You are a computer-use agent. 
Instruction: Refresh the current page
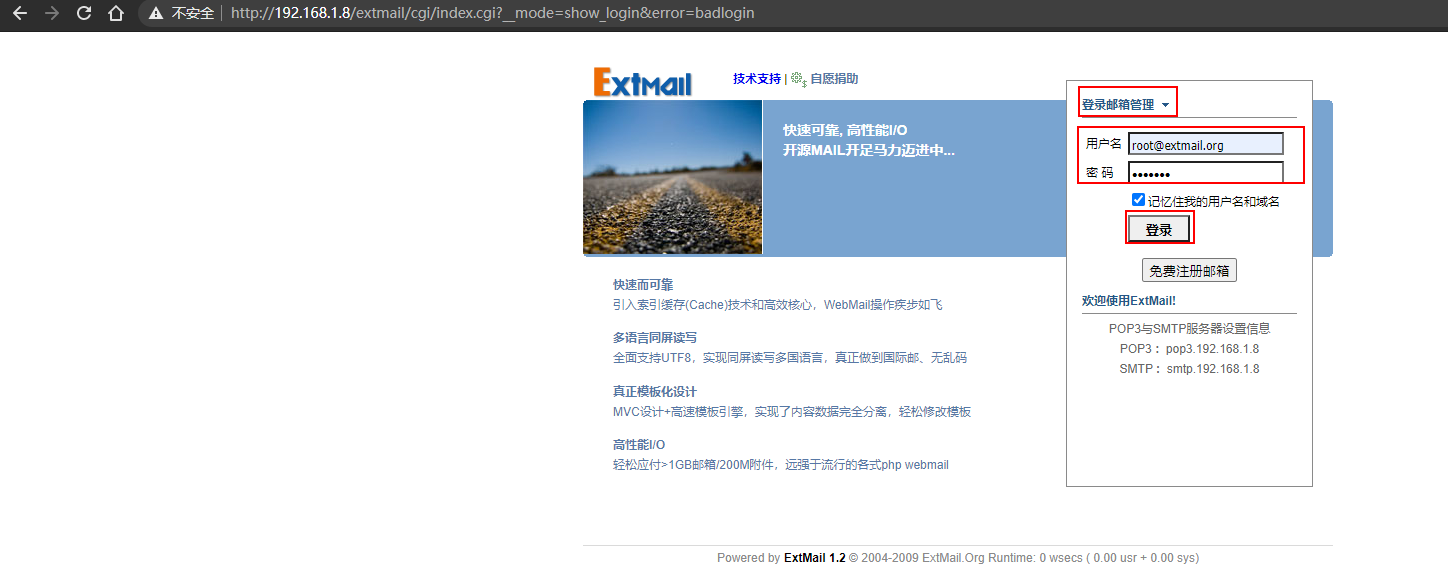click(x=82, y=13)
